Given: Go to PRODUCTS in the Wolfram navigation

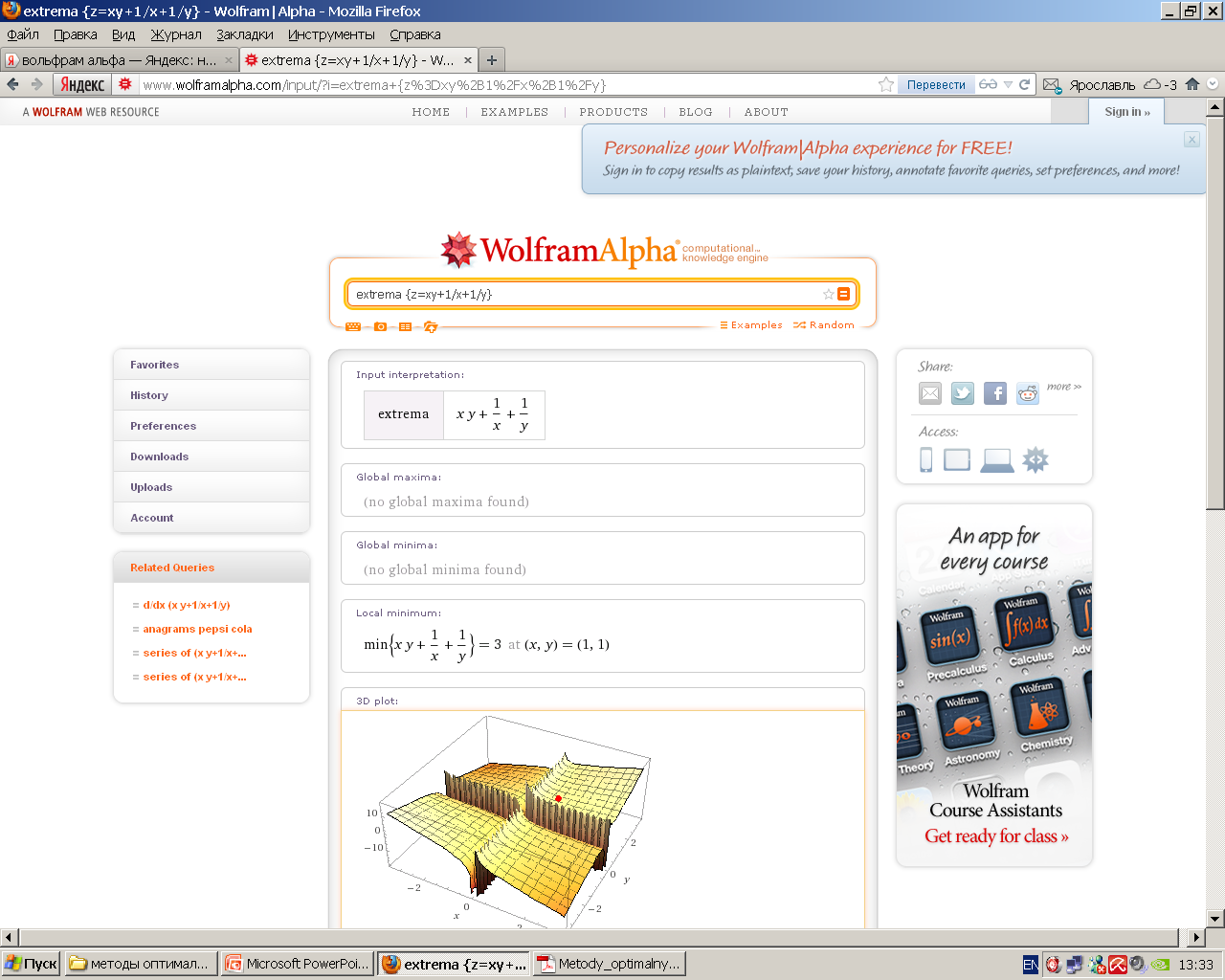Looking at the screenshot, I should pyautogui.click(x=613, y=112).
